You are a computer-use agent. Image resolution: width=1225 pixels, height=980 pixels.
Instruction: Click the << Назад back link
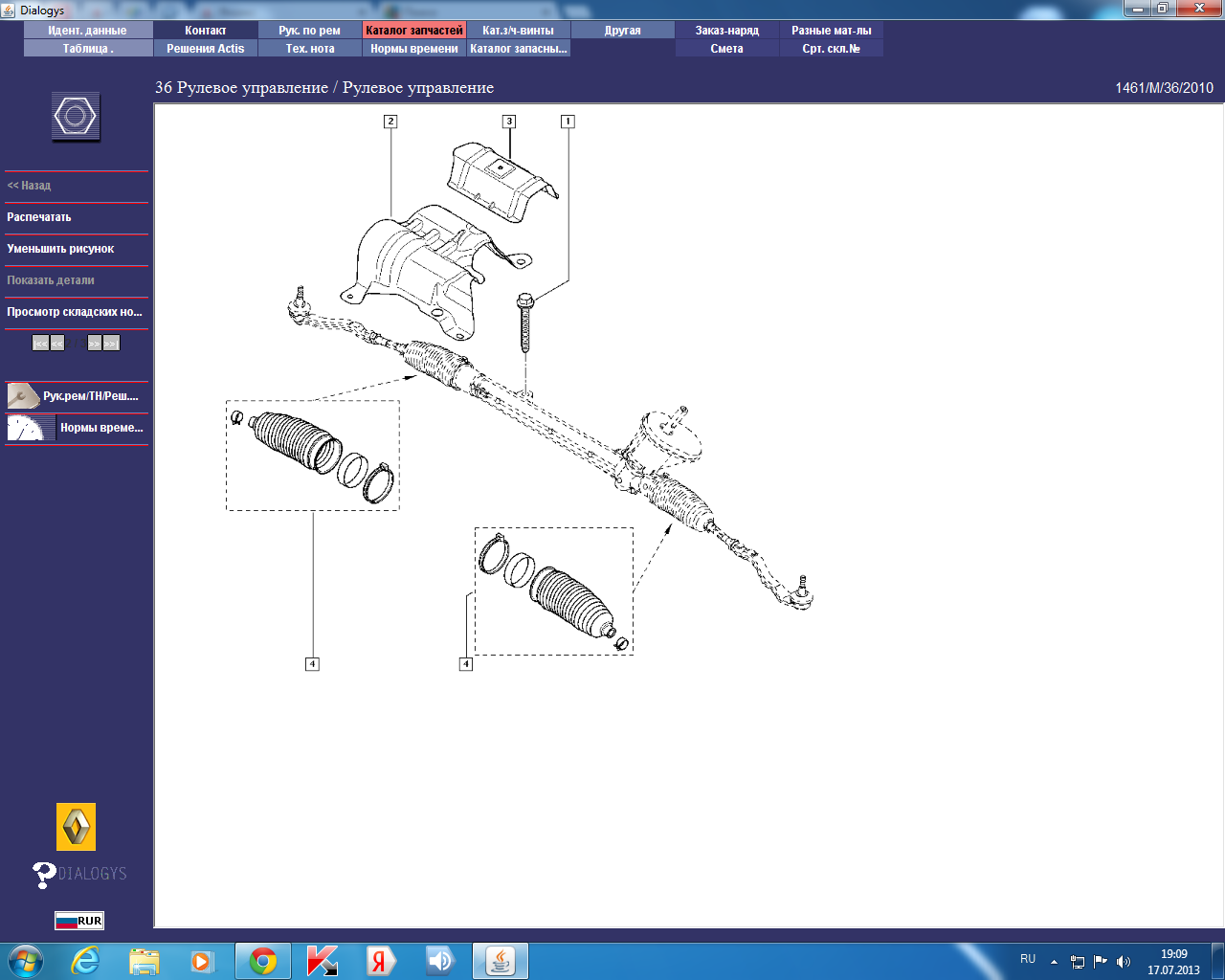pos(29,186)
